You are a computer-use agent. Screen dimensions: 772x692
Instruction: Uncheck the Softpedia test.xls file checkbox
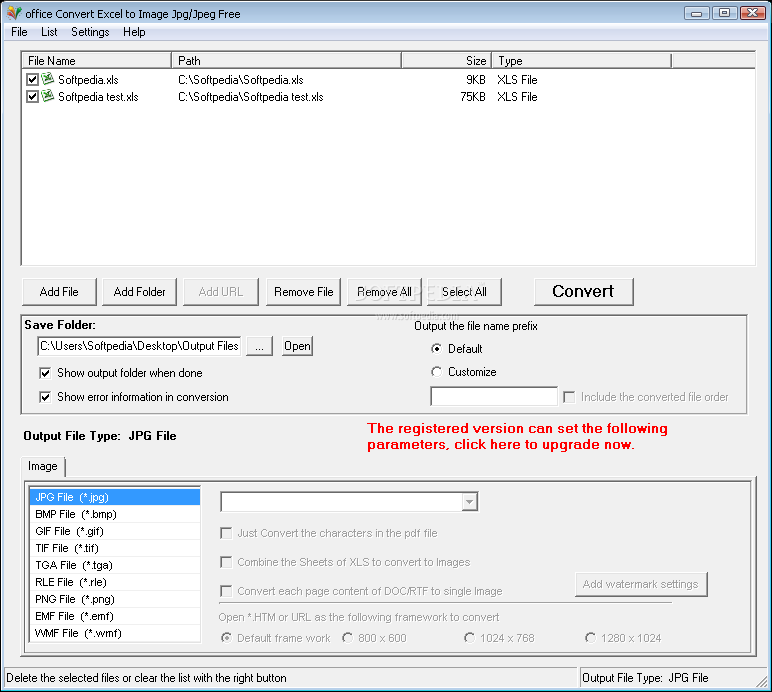[x=32, y=96]
